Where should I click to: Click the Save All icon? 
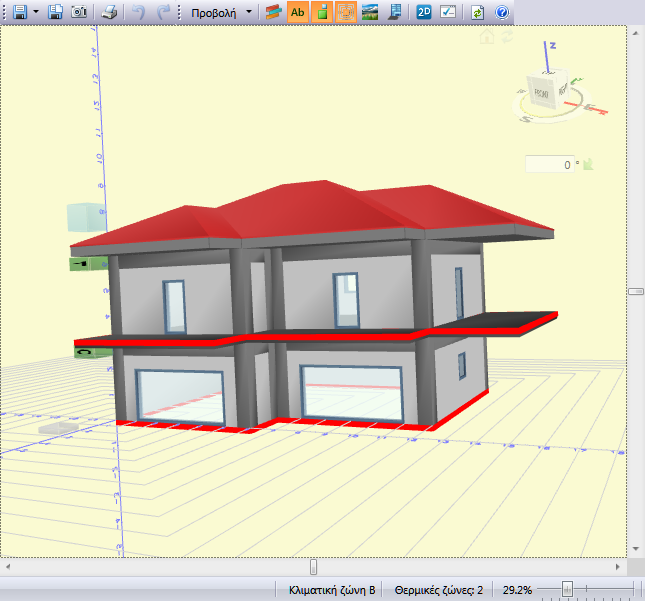56,12
